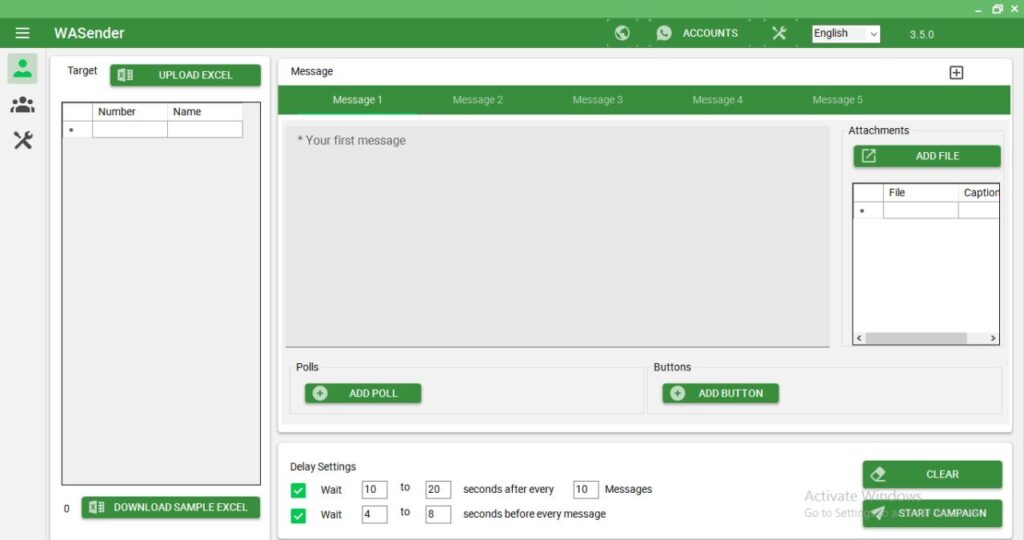This screenshot has height=540, width=1024.
Task: Click the empty Number cell in target table
Action: (130, 129)
